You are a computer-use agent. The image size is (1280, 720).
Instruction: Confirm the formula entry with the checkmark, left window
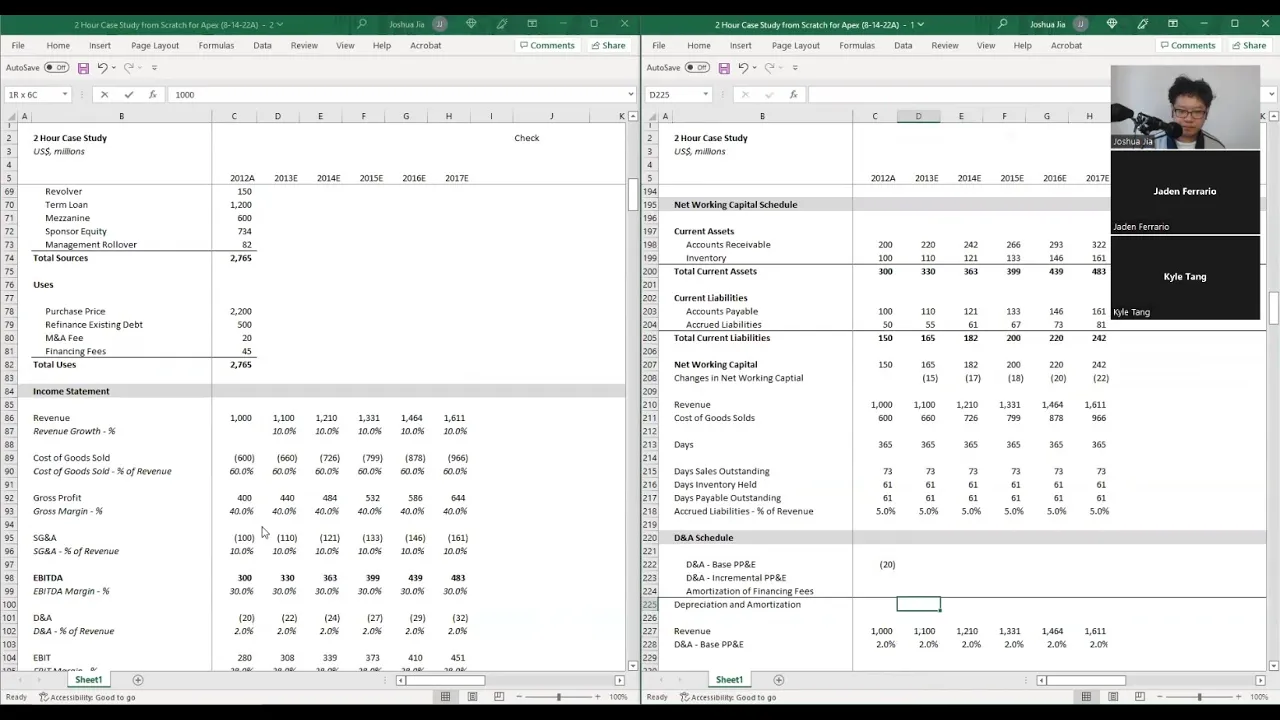(x=128, y=95)
